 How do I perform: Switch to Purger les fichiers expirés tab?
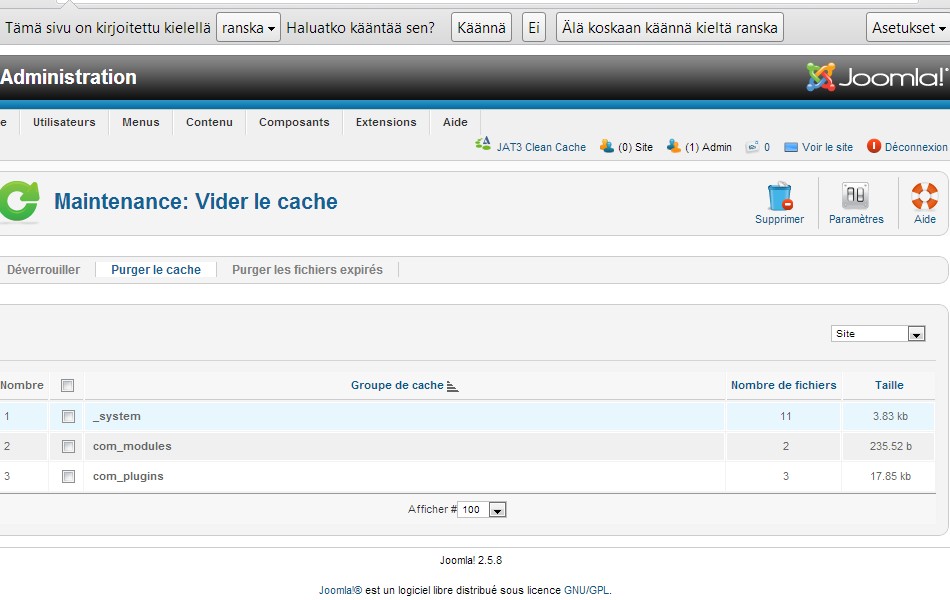pos(307,269)
